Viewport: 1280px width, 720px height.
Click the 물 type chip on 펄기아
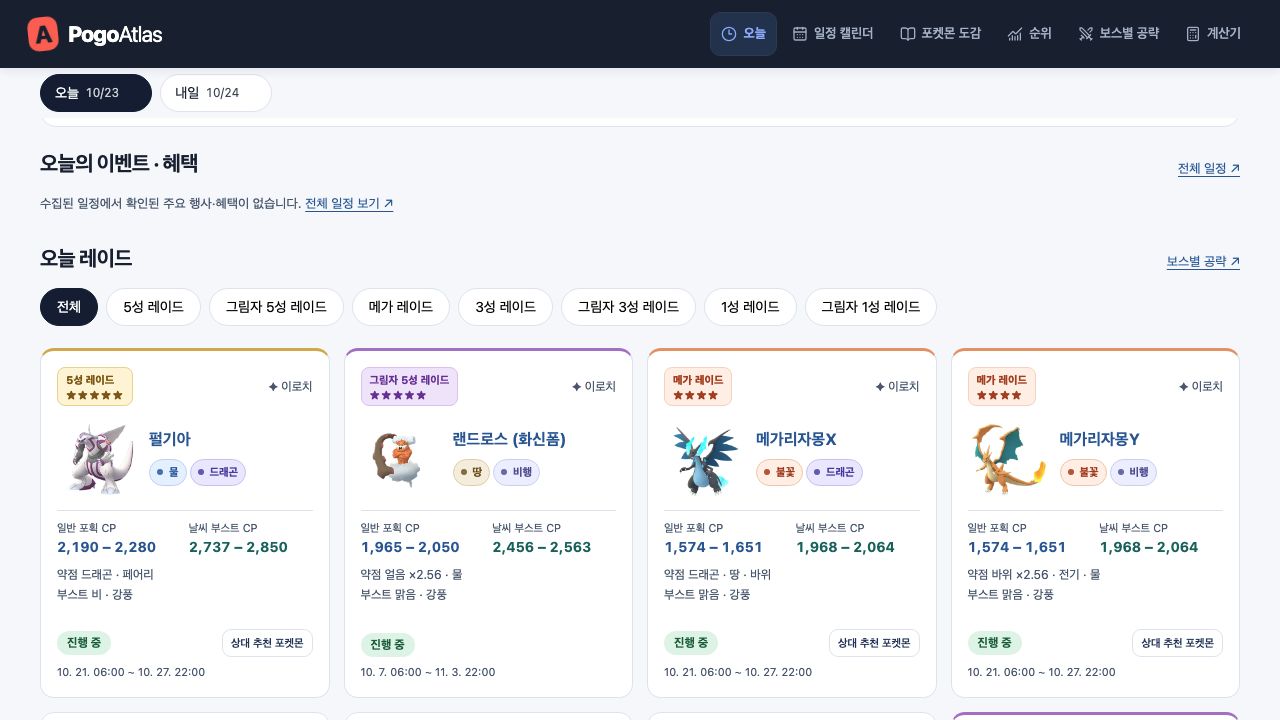click(168, 472)
